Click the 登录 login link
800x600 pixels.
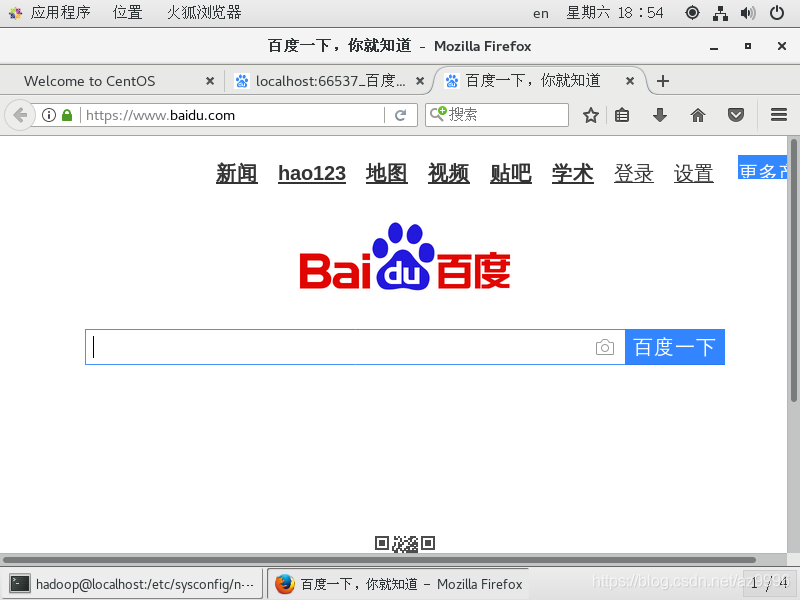coord(634,173)
